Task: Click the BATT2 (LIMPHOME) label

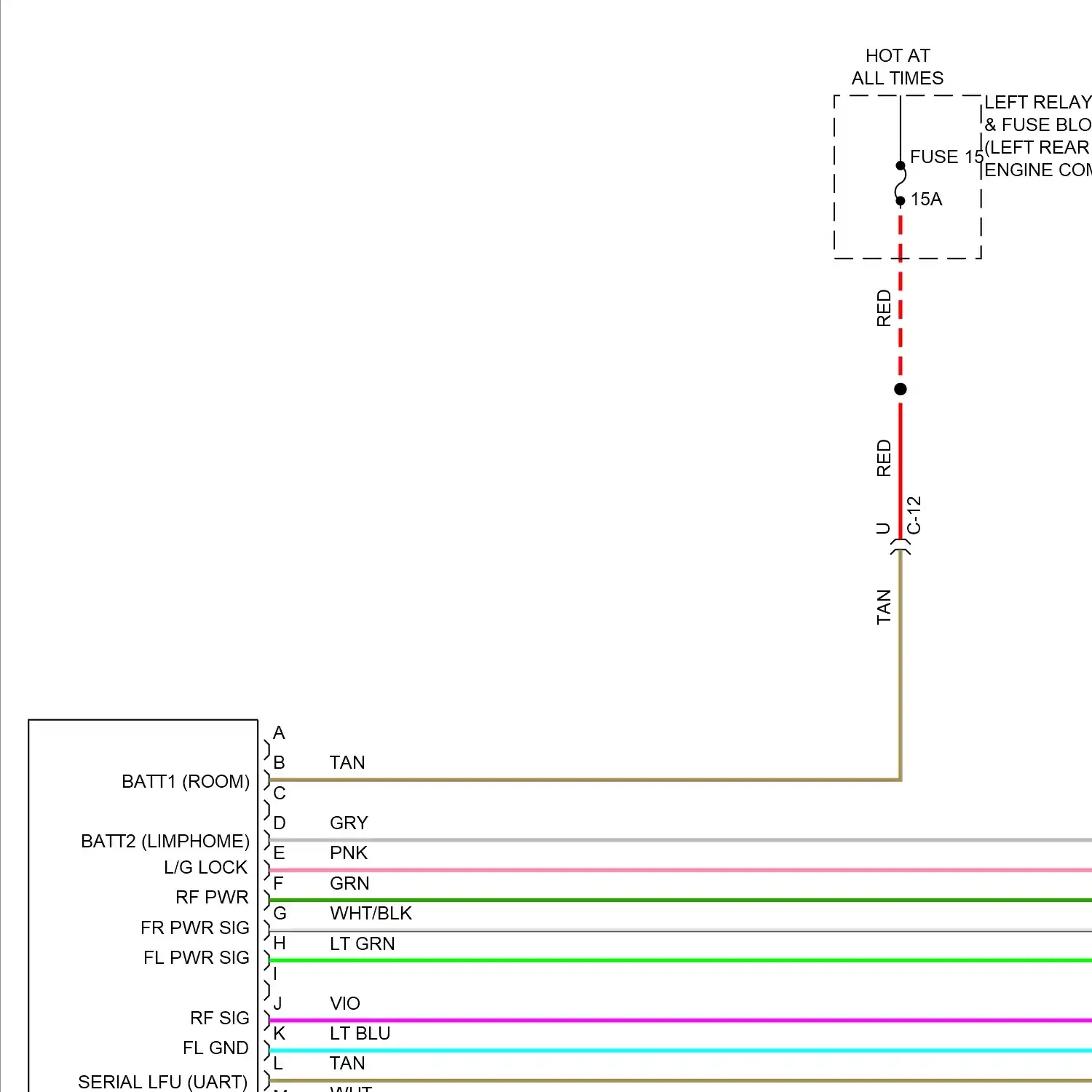Action: pos(165,841)
